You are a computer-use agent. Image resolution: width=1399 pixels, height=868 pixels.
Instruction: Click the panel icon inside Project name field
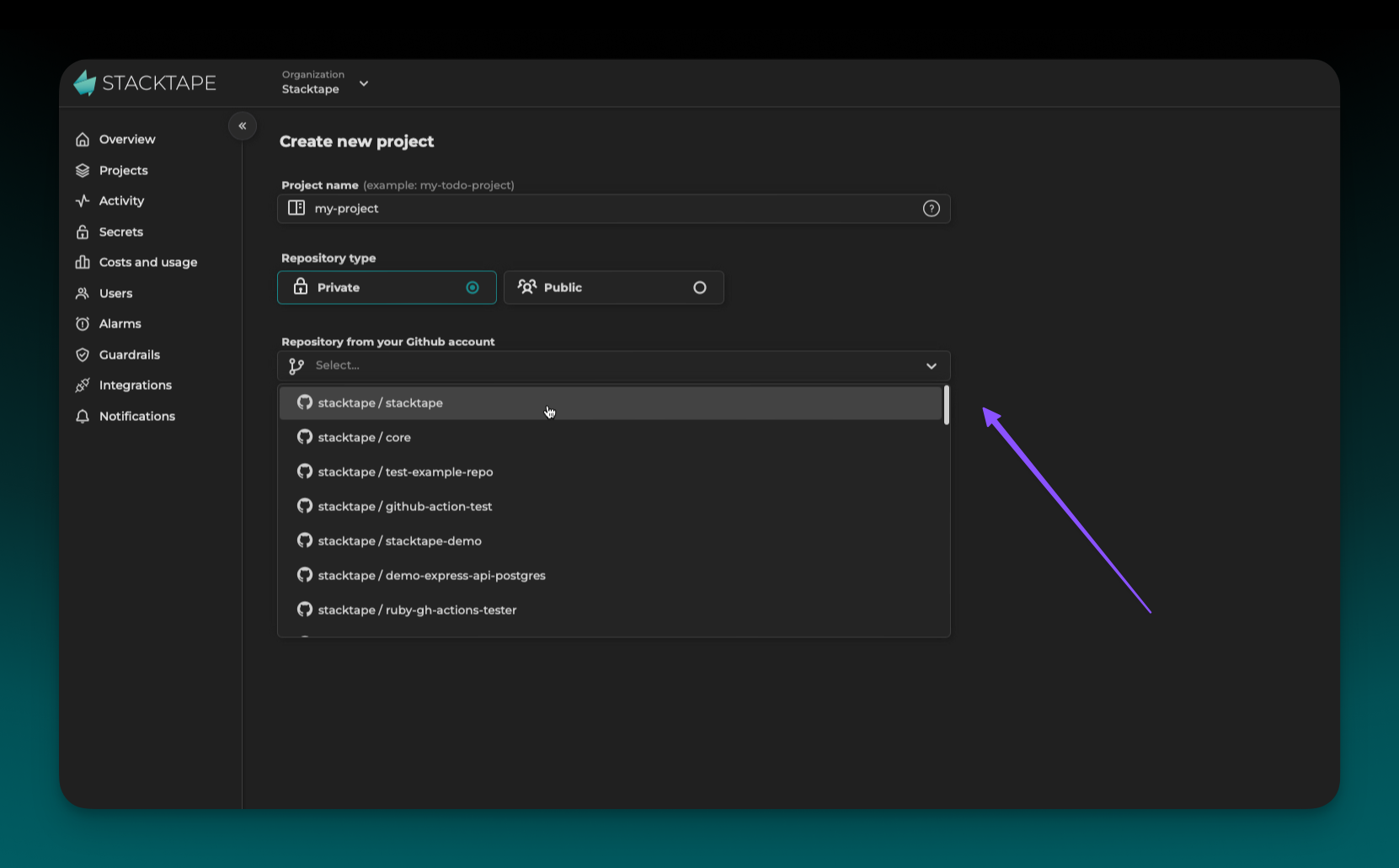(296, 208)
